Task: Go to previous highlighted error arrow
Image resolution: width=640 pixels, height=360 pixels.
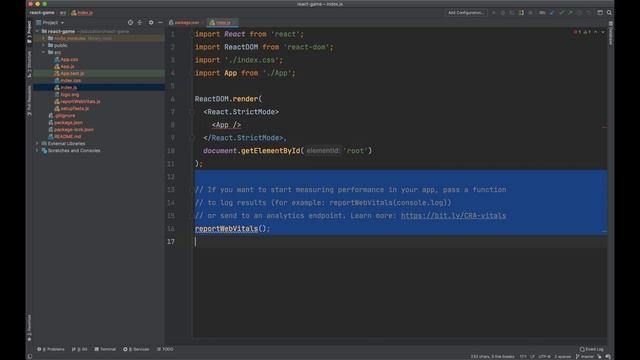Action: [596, 32]
